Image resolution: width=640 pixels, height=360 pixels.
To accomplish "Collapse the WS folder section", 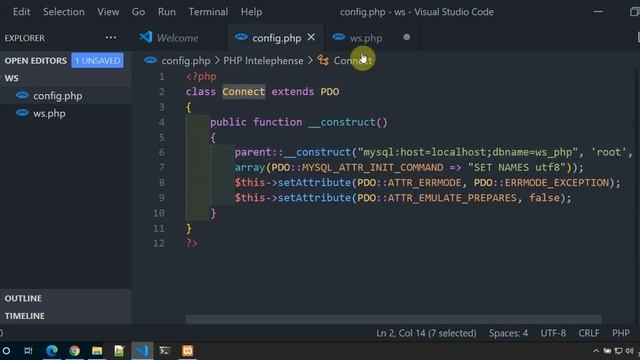I will click(11, 78).
